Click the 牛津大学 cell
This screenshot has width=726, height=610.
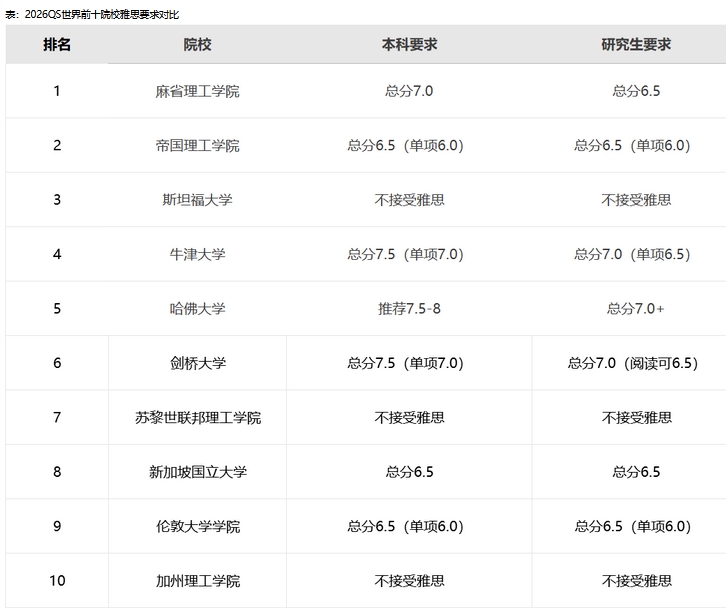198,254
